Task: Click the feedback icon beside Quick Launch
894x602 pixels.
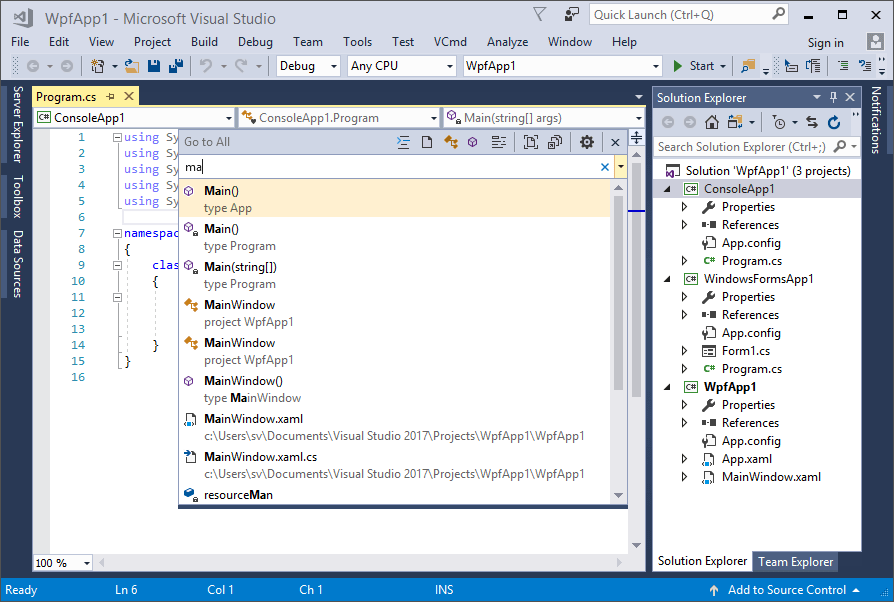Action: 571,15
